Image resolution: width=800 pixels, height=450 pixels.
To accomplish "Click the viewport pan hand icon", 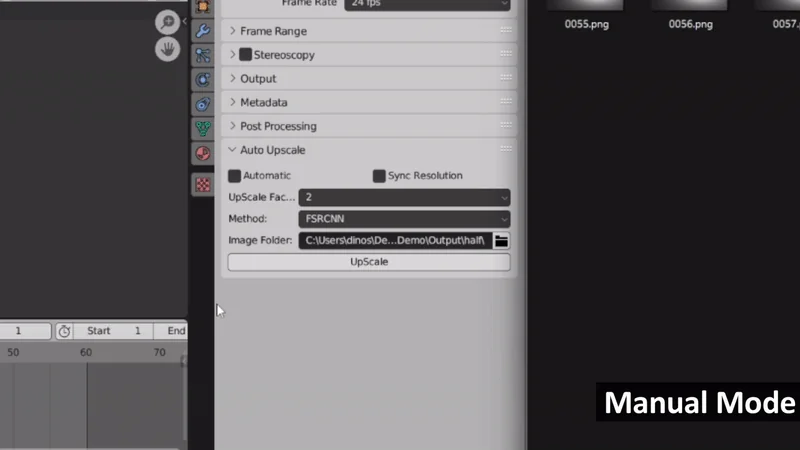I will (x=167, y=49).
